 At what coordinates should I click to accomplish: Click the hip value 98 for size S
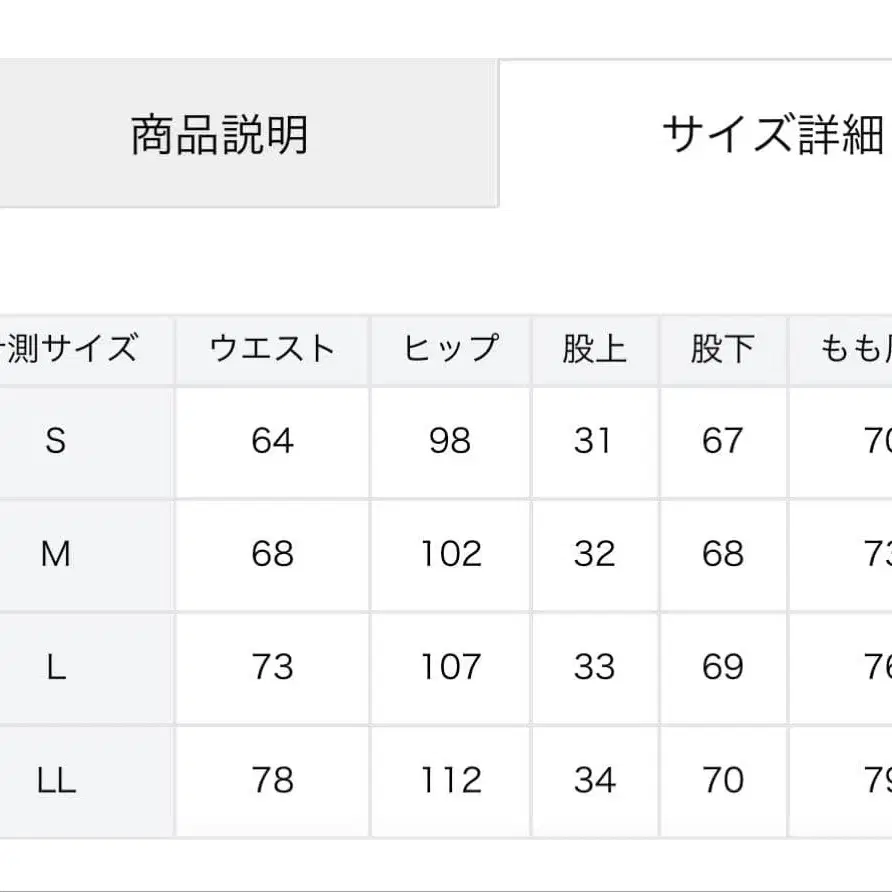(452, 441)
